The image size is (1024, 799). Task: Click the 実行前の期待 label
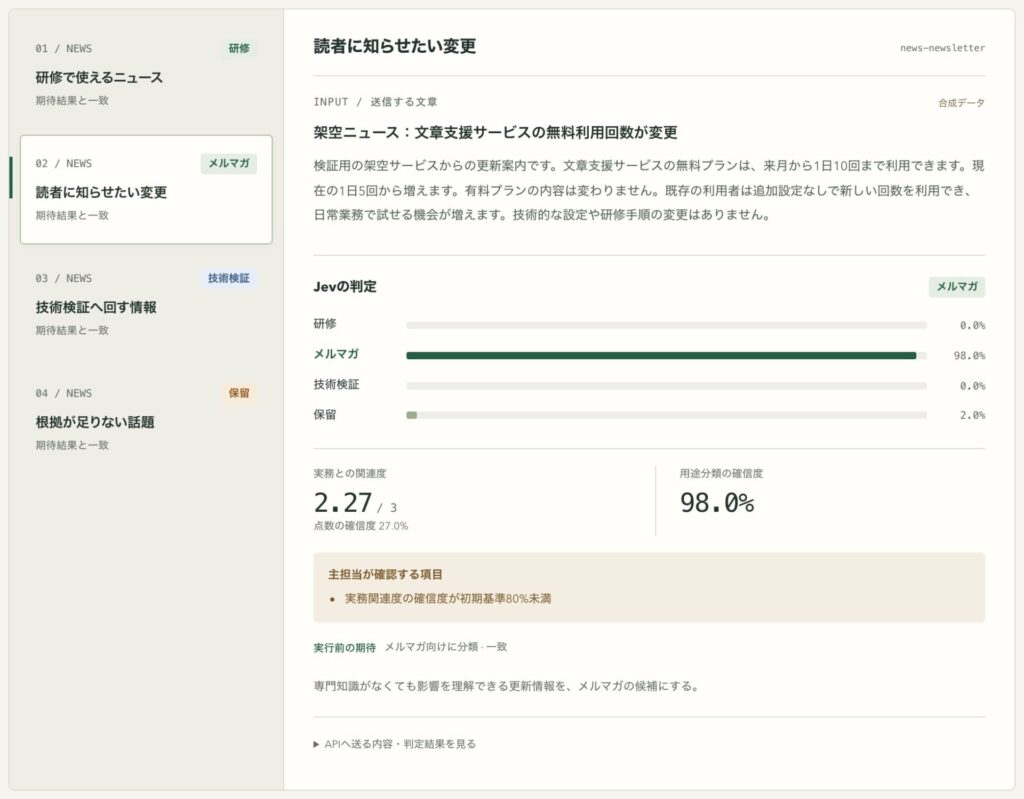(x=344, y=647)
